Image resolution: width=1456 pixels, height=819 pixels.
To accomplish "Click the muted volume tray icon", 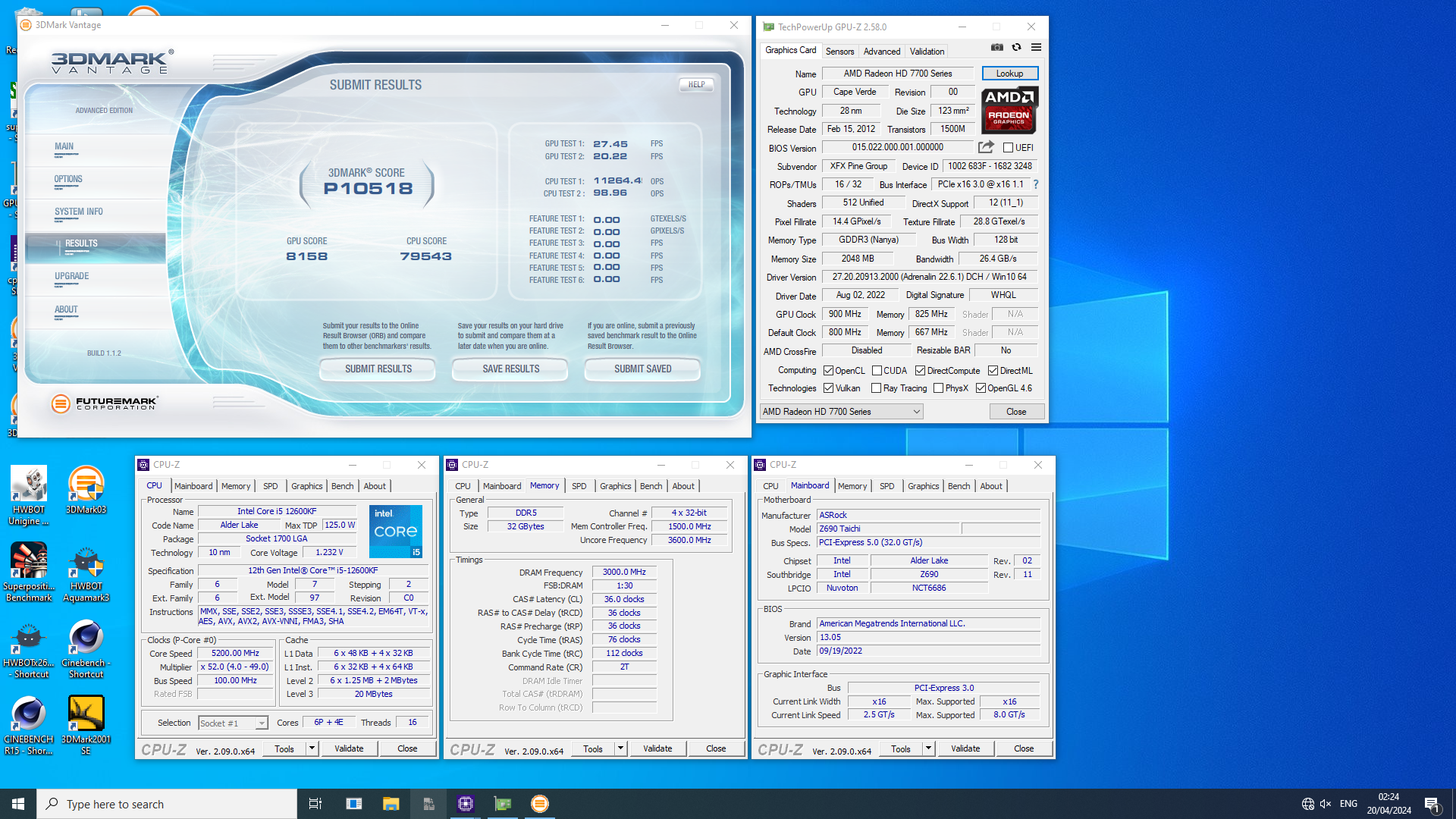I will 1326,804.
